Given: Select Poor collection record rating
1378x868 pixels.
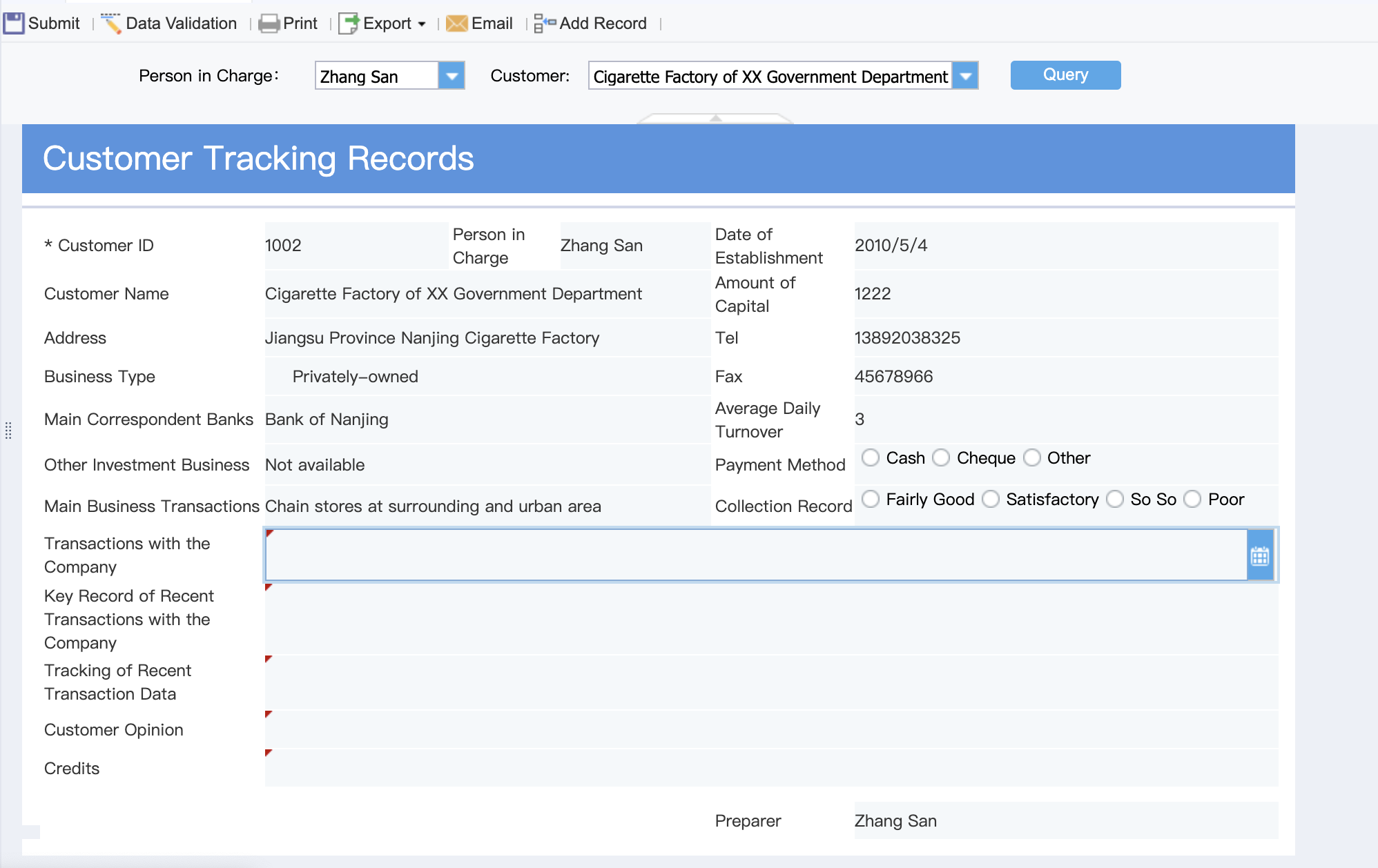Looking at the screenshot, I should [x=1192, y=499].
